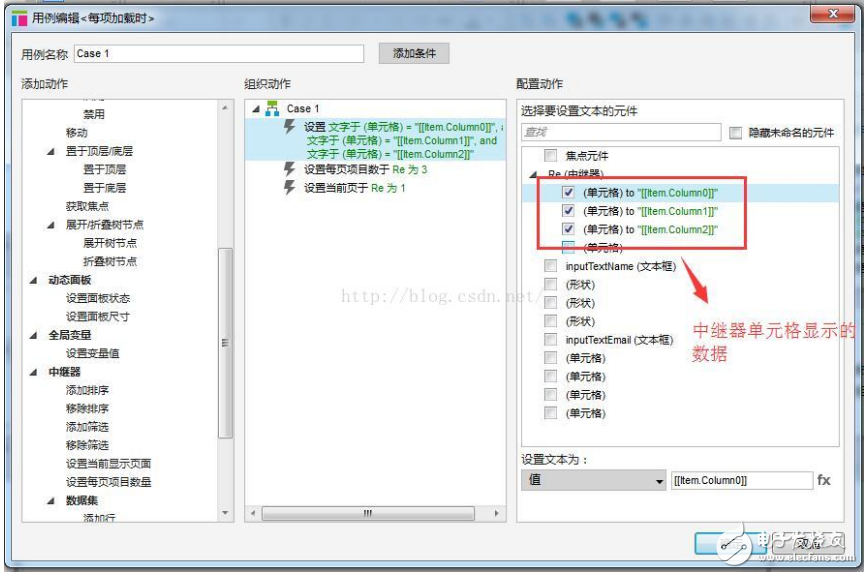This screenshot has height=574, width=864.
Task: Collapse the Case 1 node in 组织动作
Action: pos(255,108)
